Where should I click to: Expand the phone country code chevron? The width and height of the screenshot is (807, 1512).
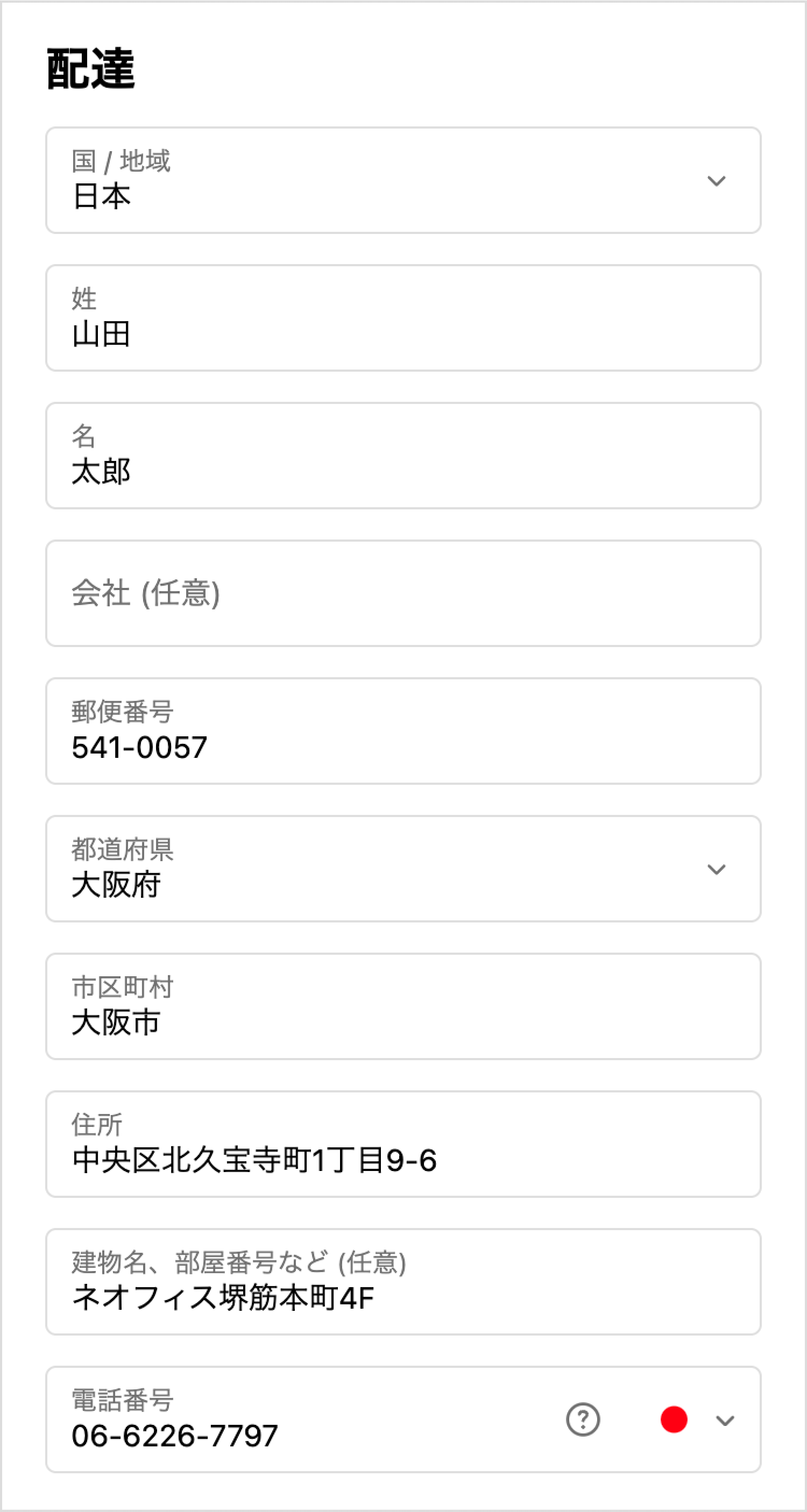click(725, 1421)
